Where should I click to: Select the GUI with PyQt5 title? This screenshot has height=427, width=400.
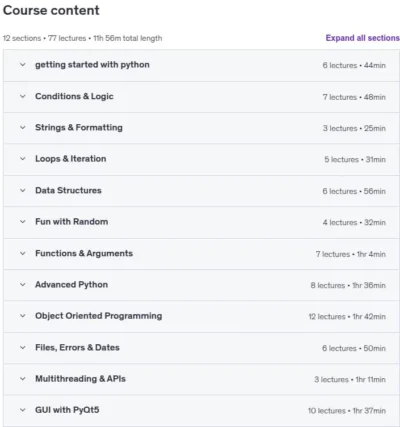coord(67,410)
